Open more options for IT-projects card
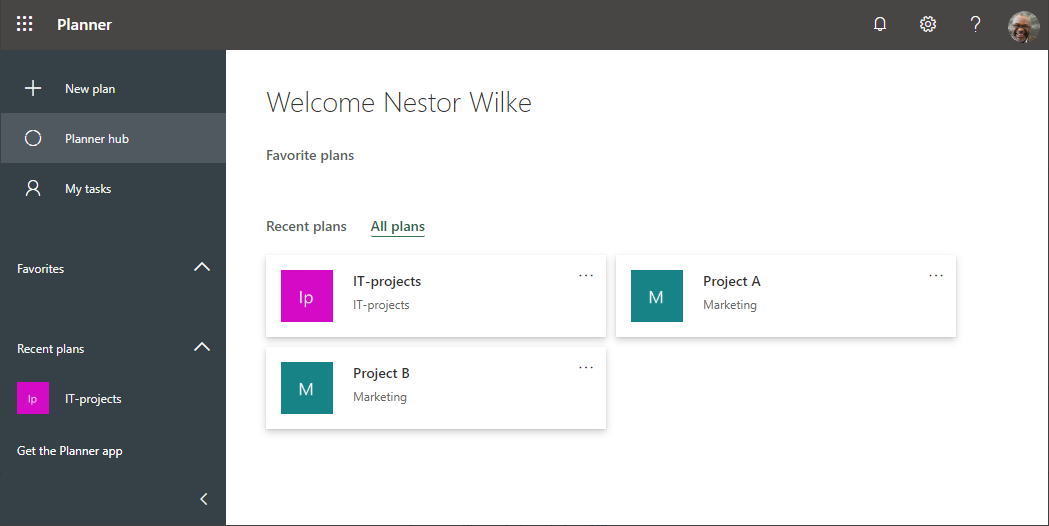 [x=586, y=276]
